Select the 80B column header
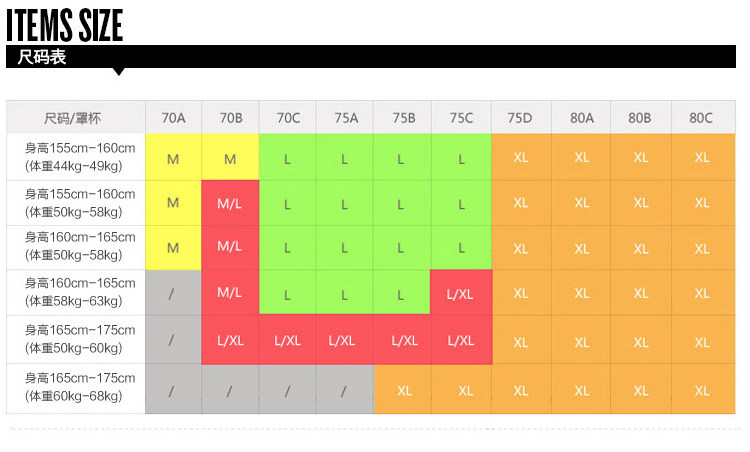Image resolution: width=750 pixels, height=452 pixels. pos(641,117)
